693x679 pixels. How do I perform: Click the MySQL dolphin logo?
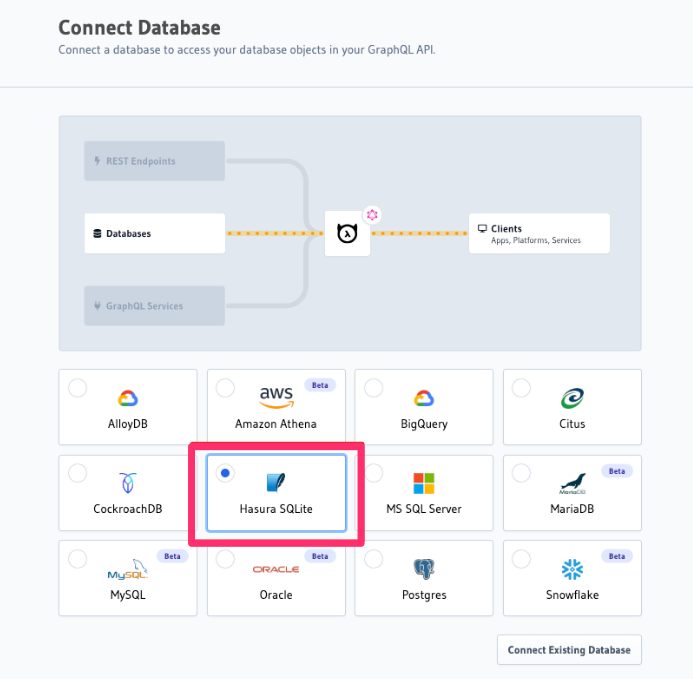pos(128,569)
